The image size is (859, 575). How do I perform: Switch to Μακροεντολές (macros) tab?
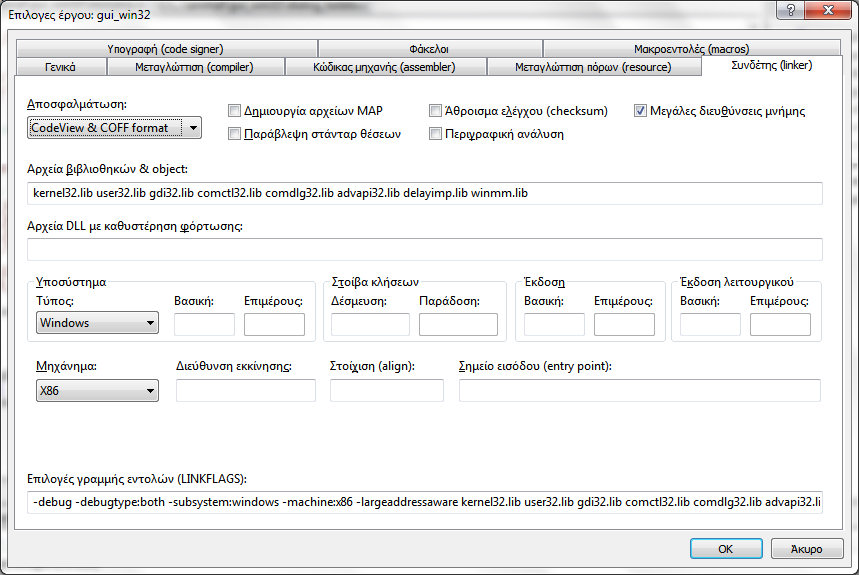(691, 49)
